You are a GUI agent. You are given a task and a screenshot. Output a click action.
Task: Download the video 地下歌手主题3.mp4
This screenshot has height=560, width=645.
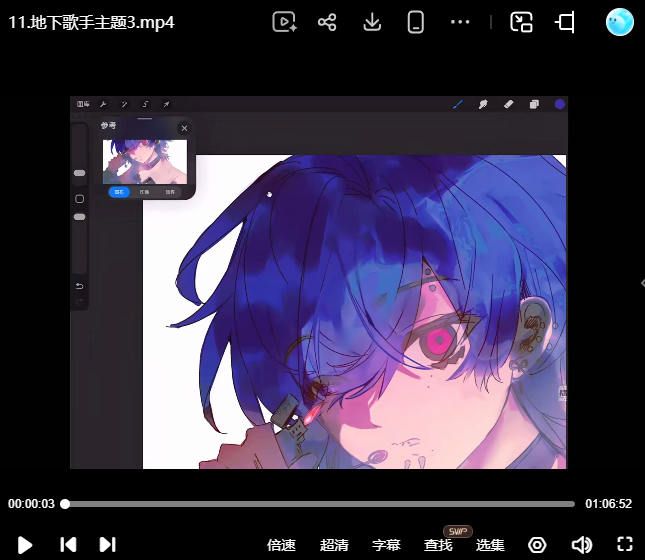[x=372, y=22]
